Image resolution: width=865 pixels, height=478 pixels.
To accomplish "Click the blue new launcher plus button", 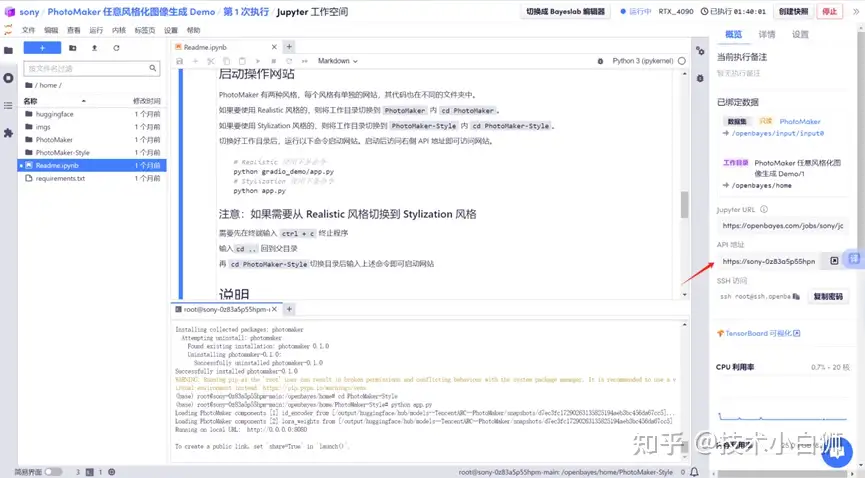I will (42, 48).
